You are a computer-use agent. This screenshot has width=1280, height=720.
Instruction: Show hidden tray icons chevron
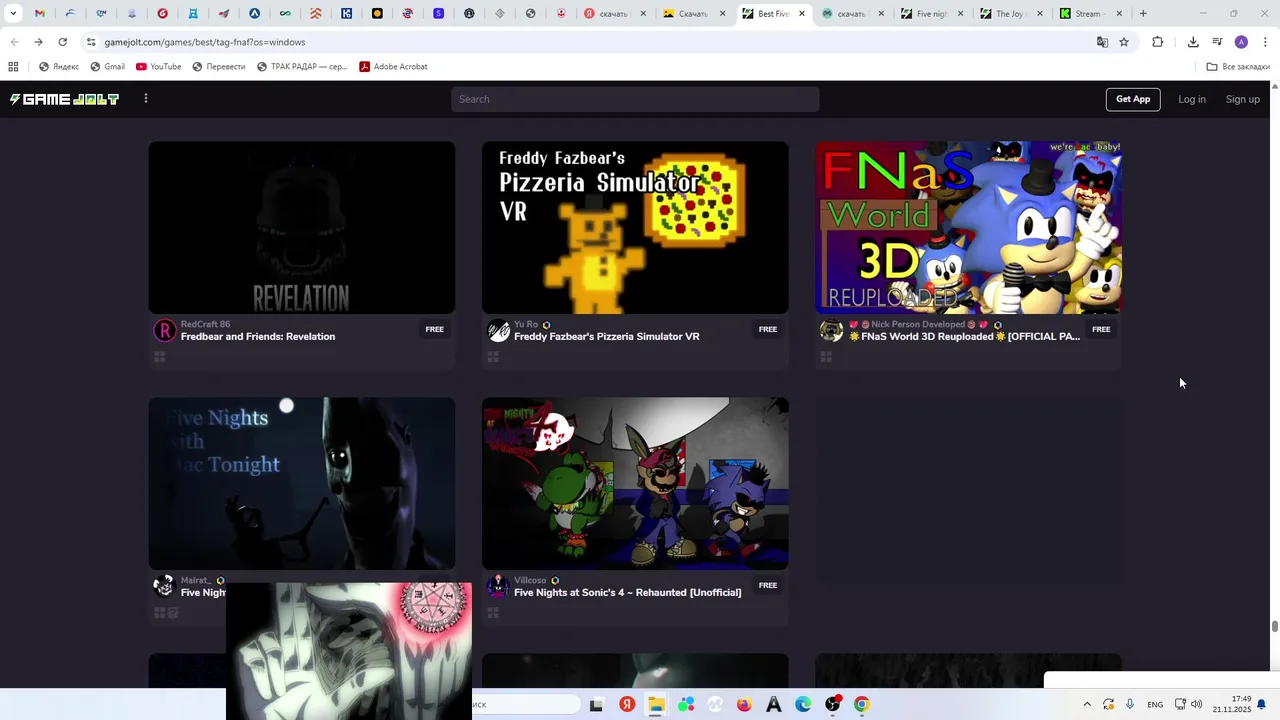click(1087, 705)
